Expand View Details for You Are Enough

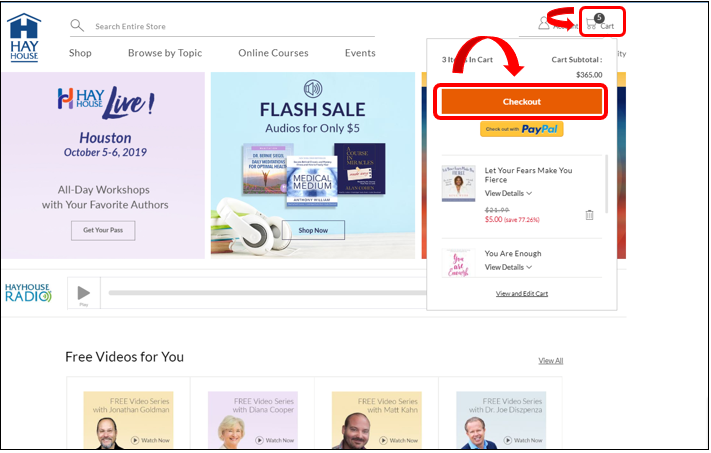508,267
